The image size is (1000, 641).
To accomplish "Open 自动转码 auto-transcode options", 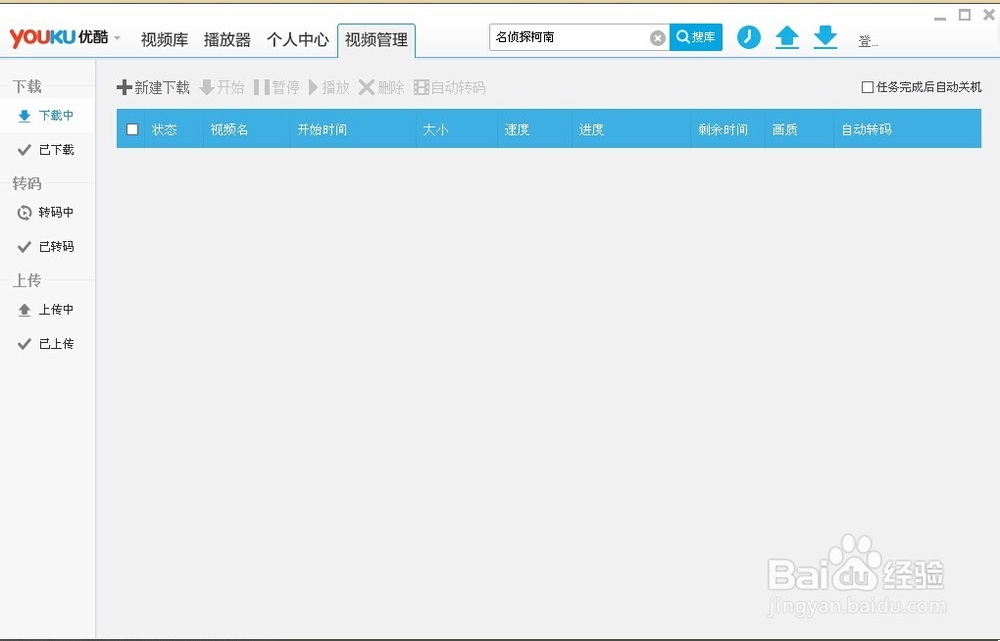I will tap(454, 87).
